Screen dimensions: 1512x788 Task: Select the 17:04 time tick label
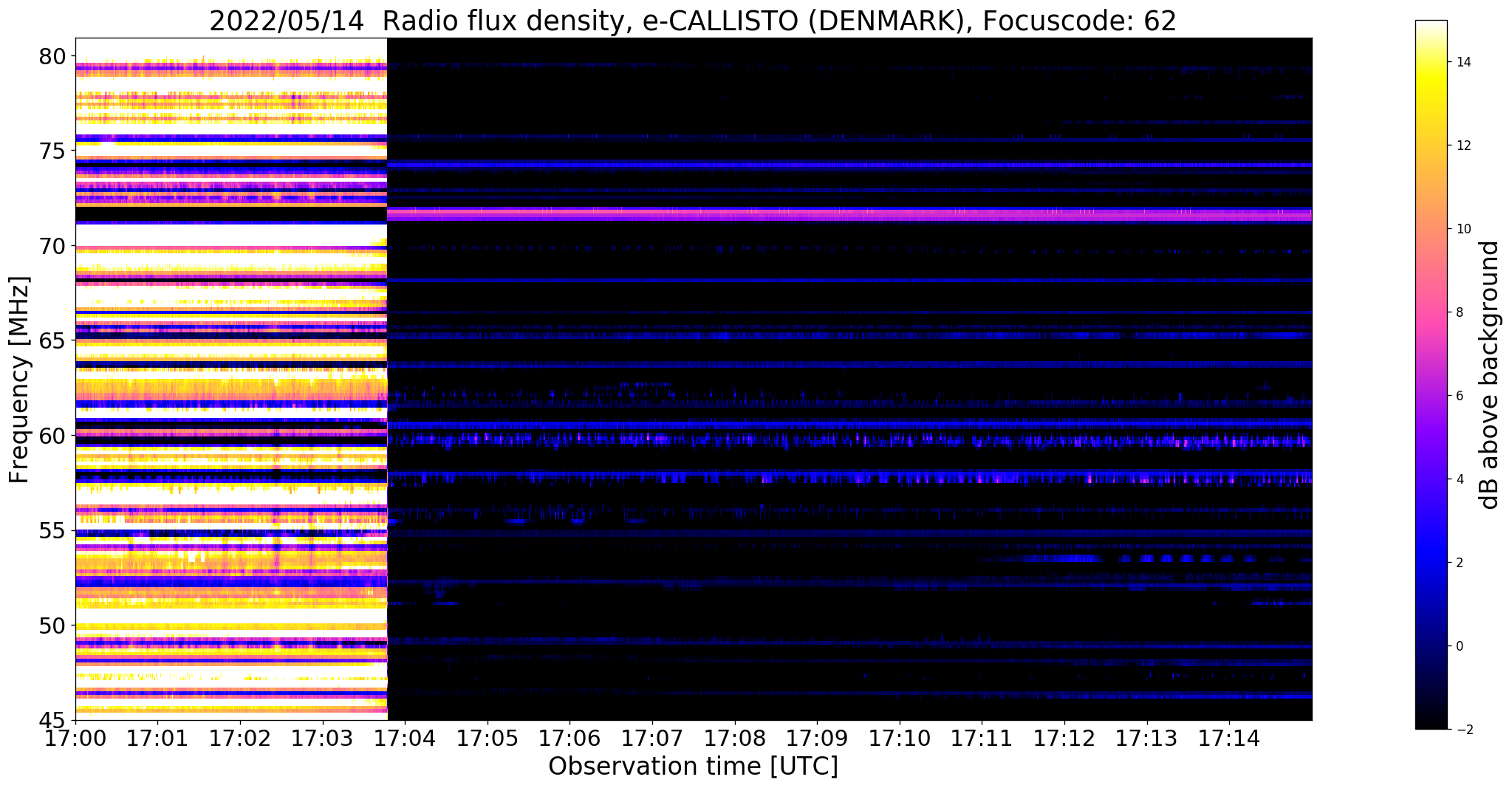405,738
